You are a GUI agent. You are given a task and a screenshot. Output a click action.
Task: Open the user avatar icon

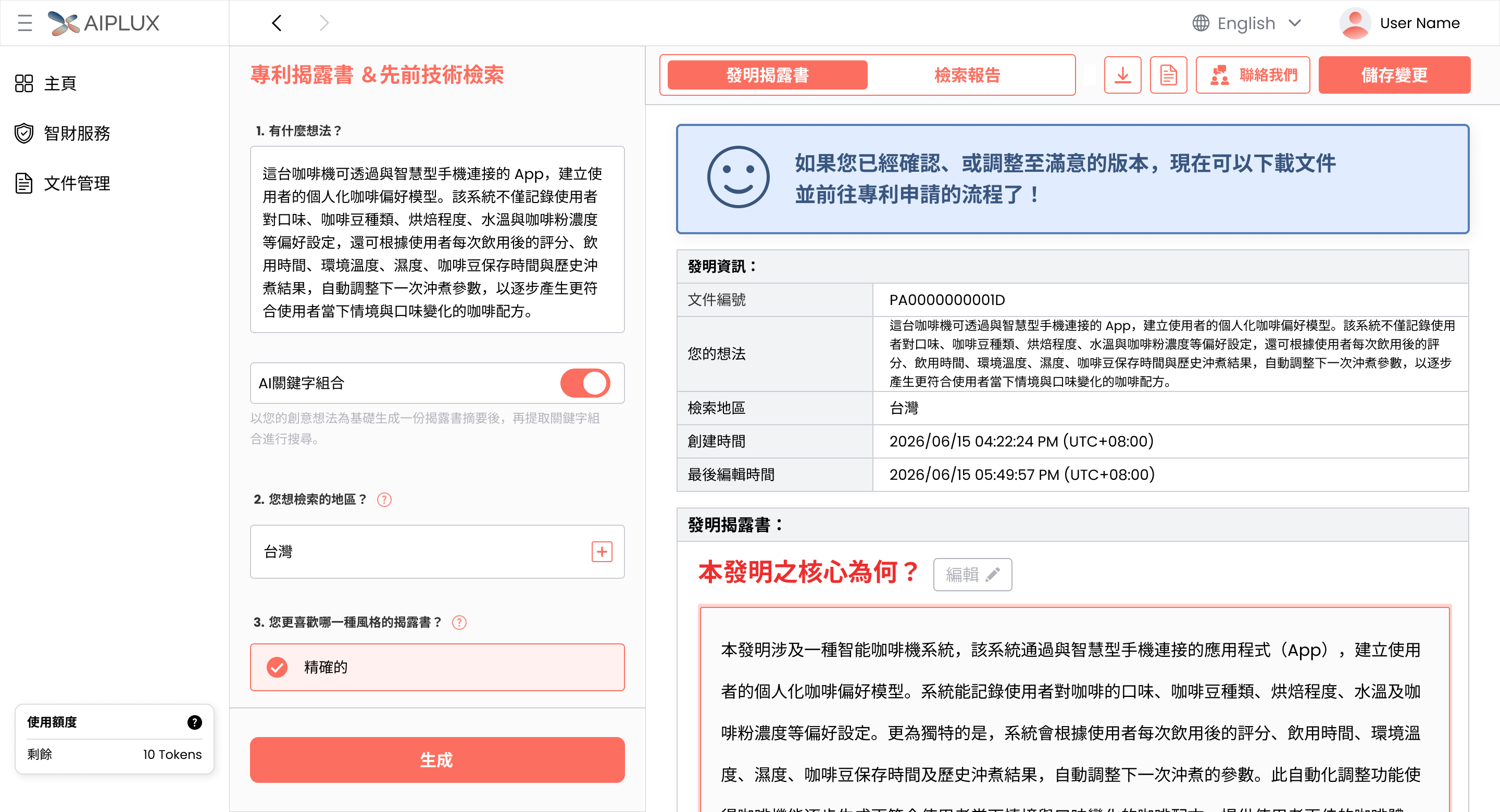click(x=1354, y=23)
